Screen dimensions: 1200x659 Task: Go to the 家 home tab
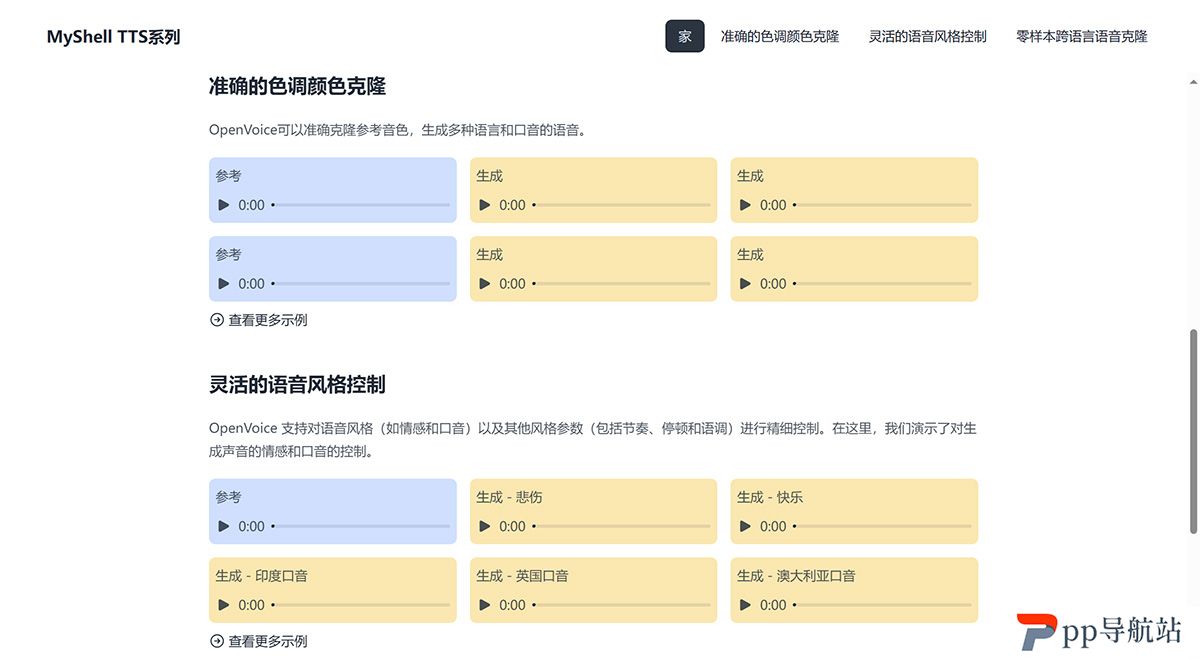[x=685, y=36]
